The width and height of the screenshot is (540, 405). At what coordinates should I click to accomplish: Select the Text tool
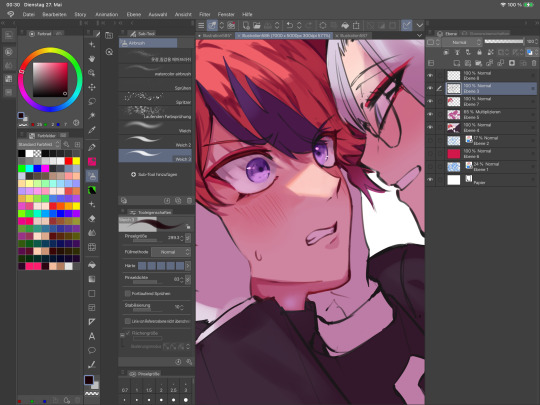(92, 336)
